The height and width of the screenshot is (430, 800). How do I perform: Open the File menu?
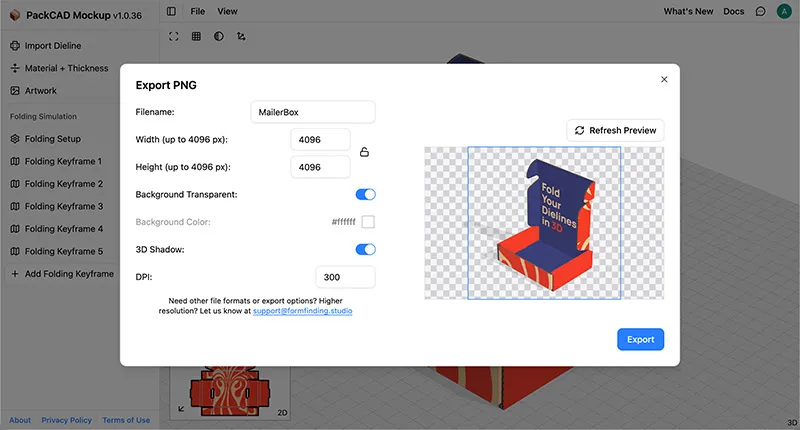(197, 11)
